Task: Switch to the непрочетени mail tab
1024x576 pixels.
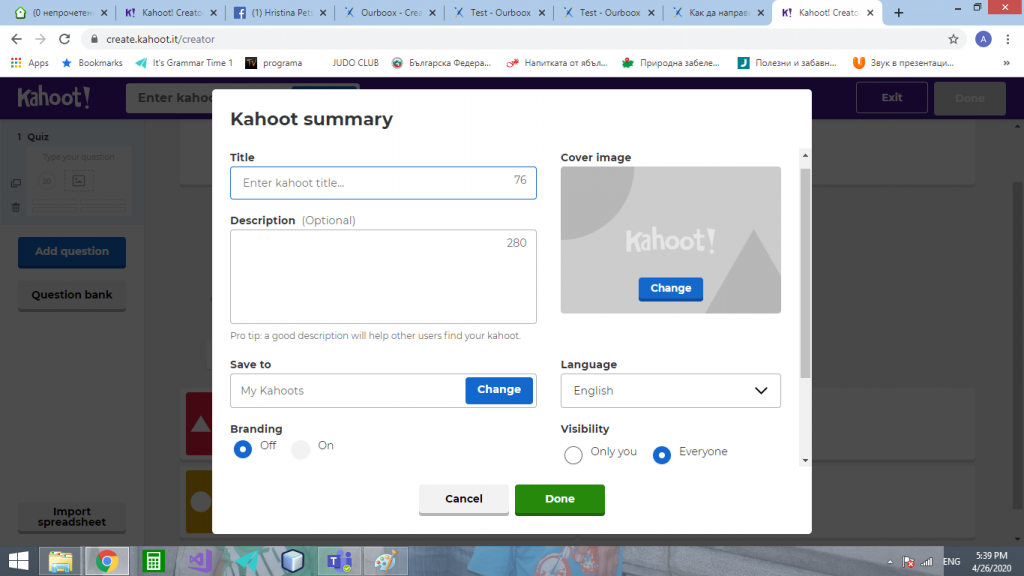Action: [61, 12]
